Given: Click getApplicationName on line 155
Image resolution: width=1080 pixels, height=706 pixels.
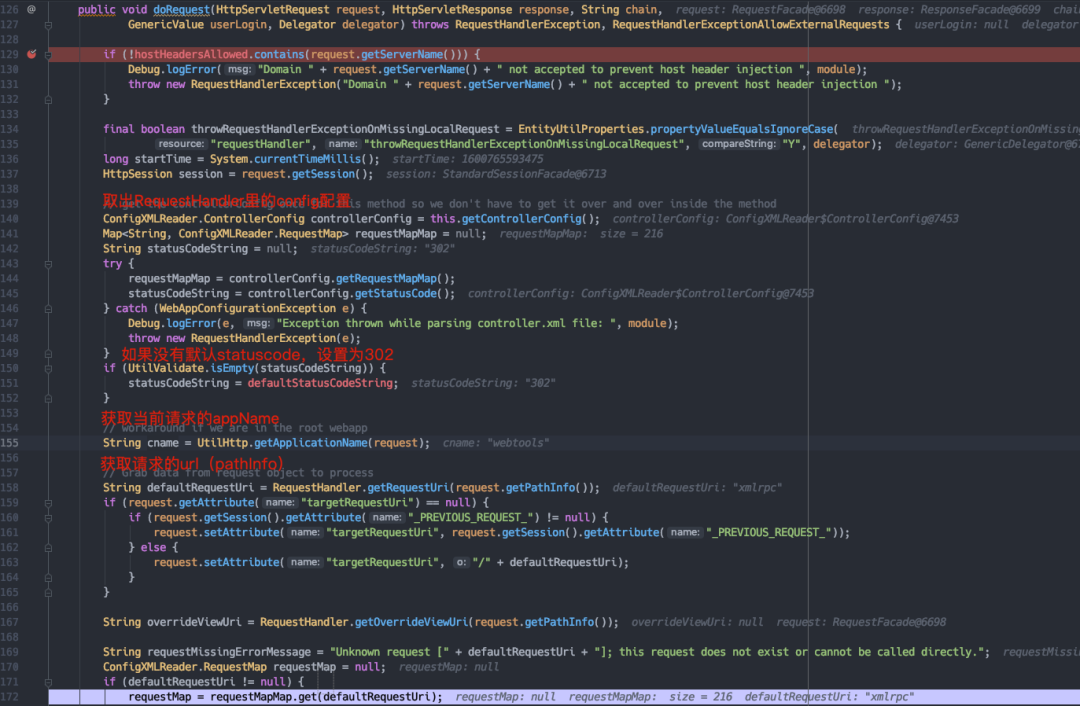Looking at the screenshot, I should [x=311, y=443].
